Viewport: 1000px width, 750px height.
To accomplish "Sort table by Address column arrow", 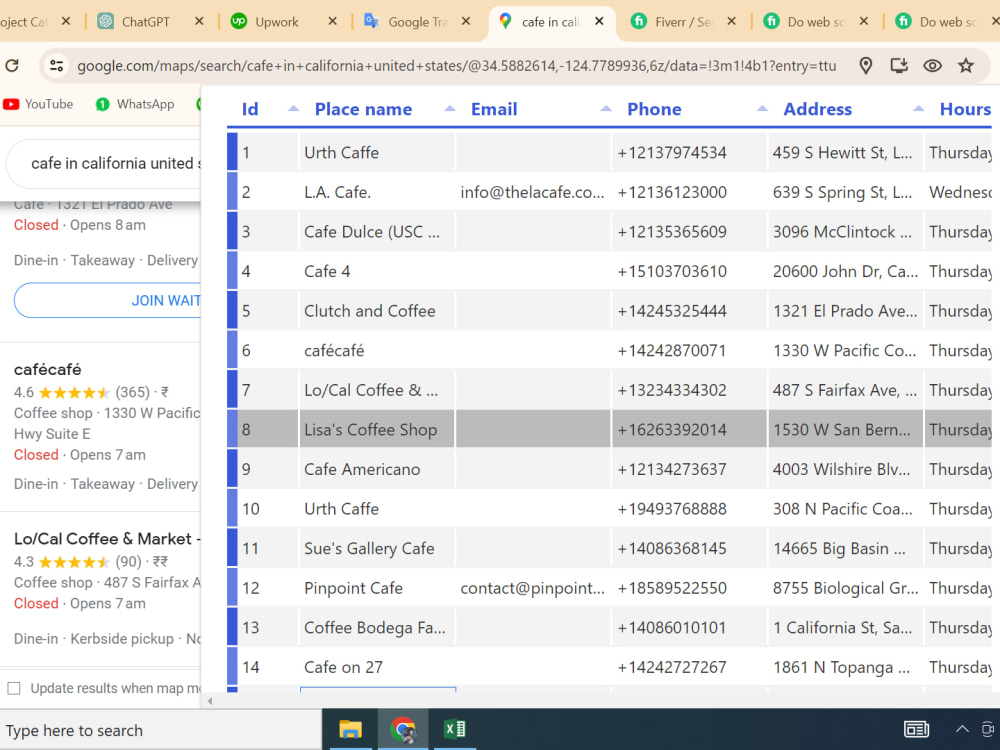I will click(x=918, y=108).
